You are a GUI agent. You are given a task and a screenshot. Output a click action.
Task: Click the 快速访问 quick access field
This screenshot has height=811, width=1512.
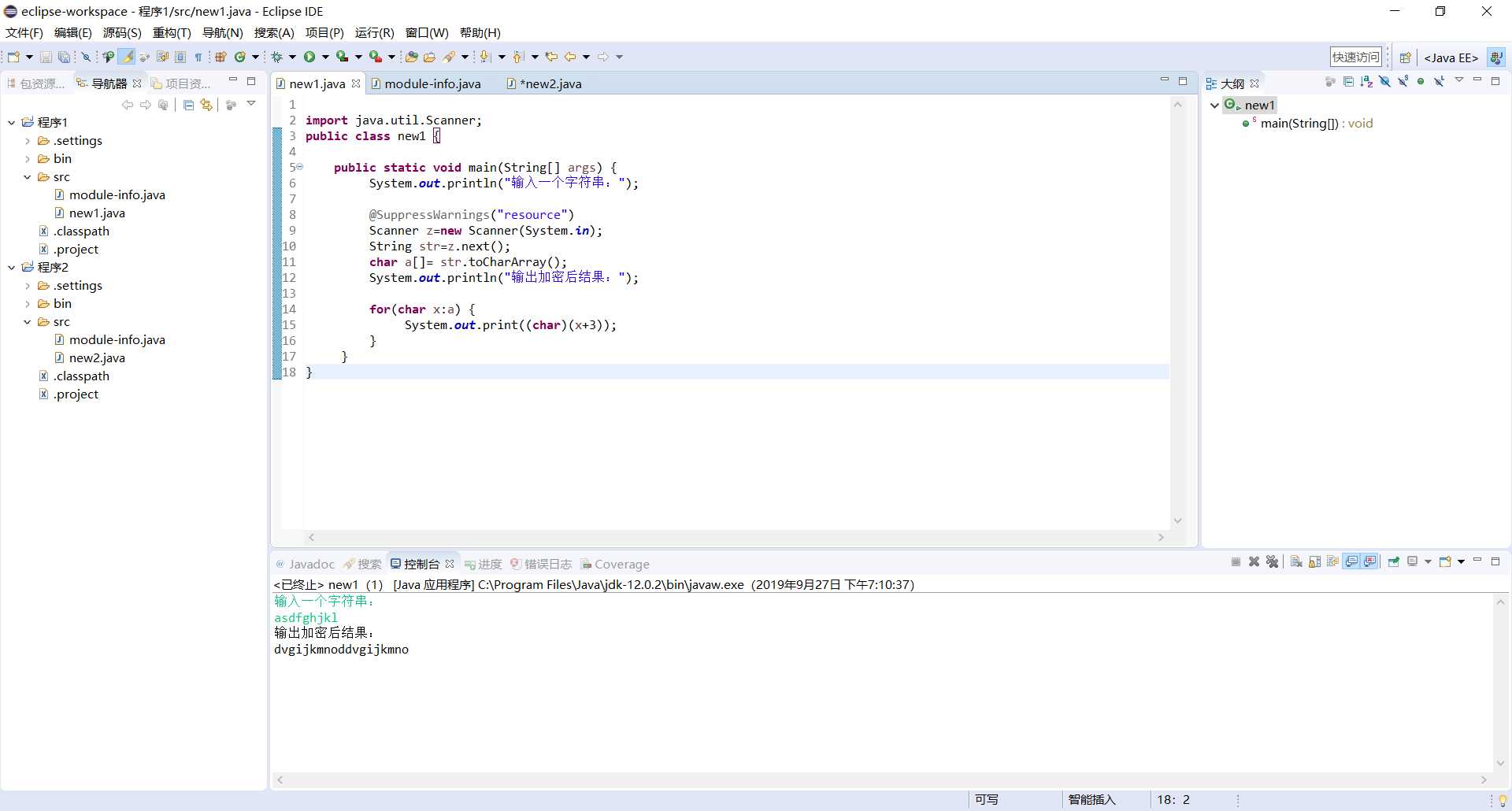coord(1355,57)
